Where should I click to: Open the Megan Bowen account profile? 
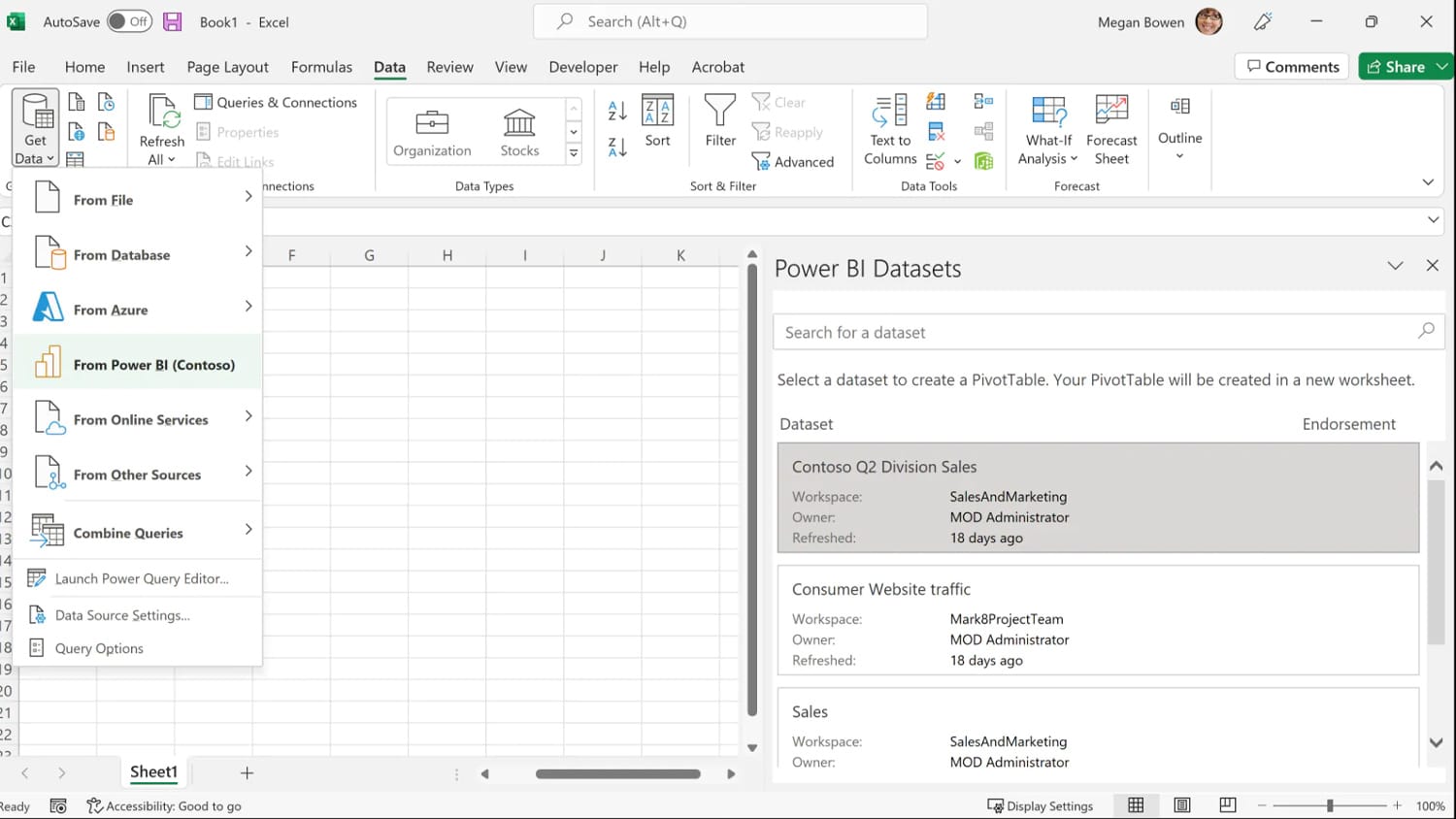click(x=1159, y=21)
